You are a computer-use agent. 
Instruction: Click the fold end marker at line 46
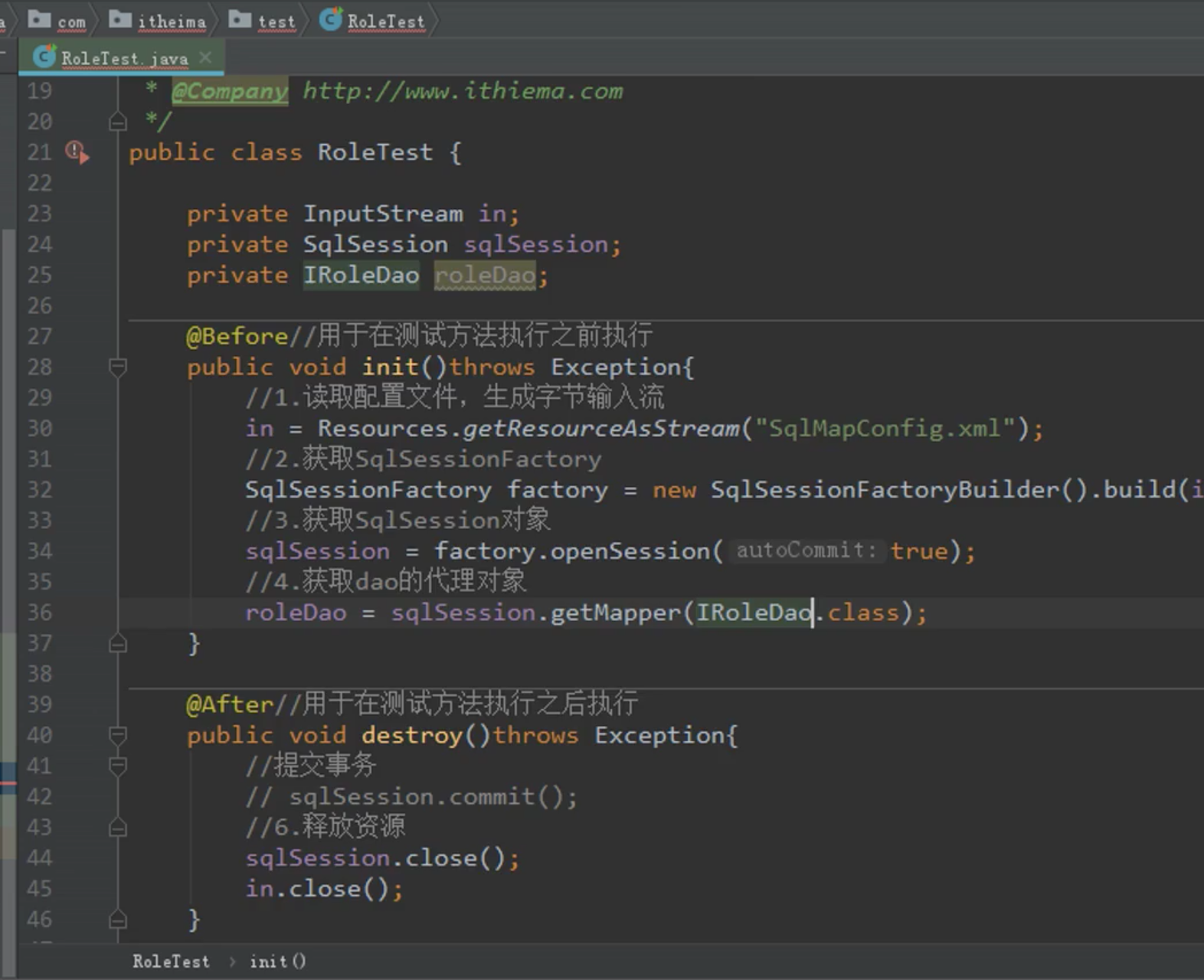(117, 919)
